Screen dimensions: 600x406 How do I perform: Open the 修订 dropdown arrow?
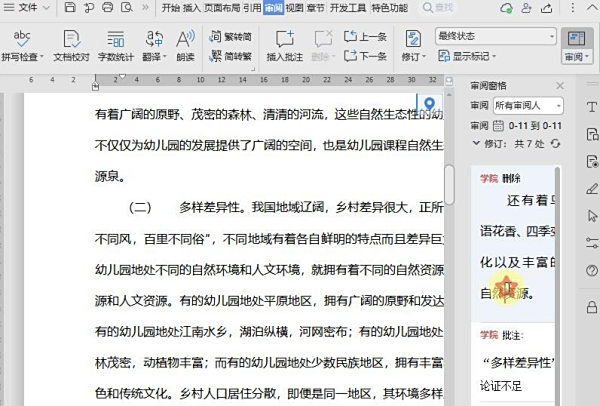[424, 57]
